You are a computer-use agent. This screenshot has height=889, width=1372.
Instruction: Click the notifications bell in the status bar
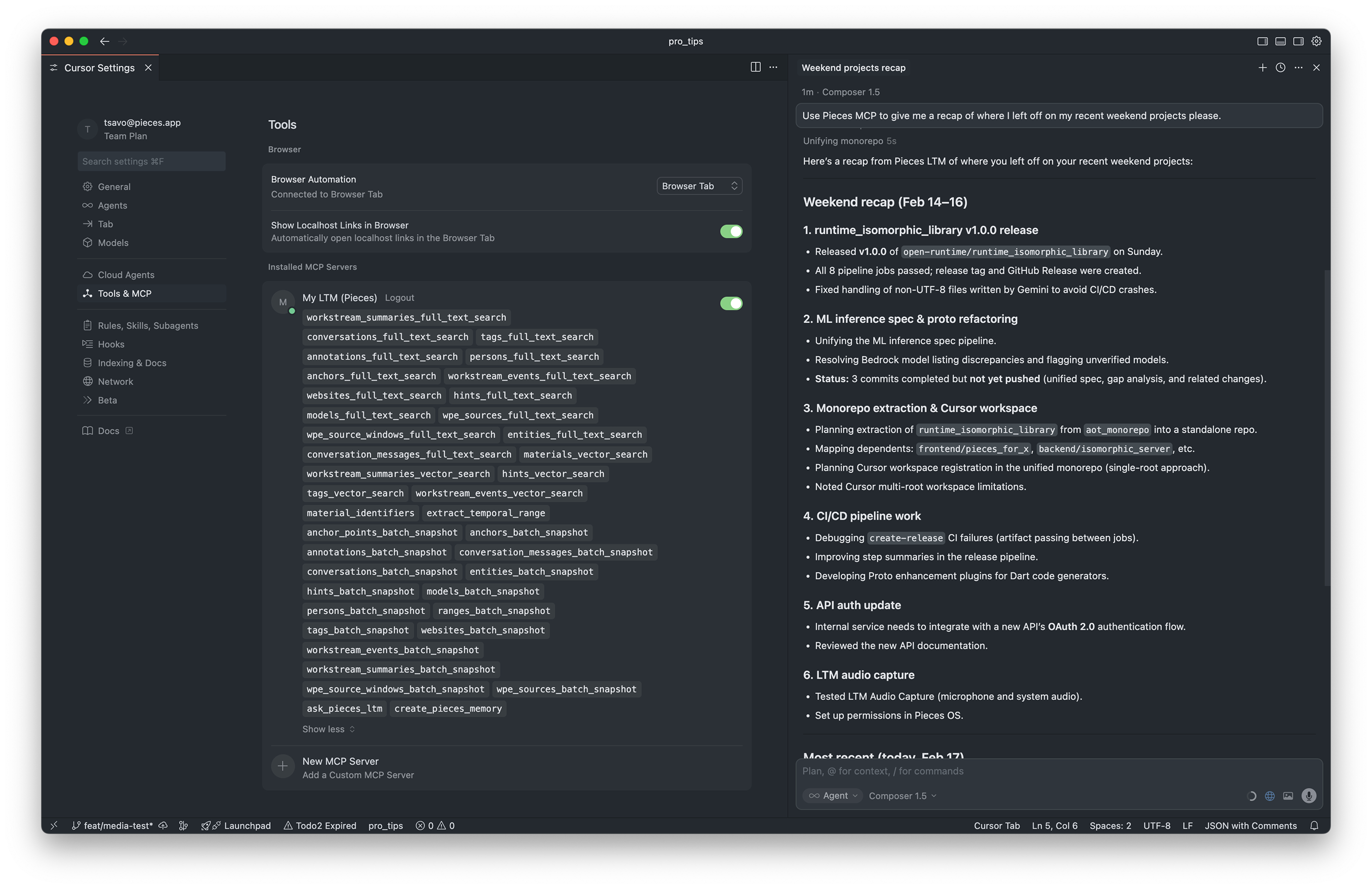tap(1314, 825)
